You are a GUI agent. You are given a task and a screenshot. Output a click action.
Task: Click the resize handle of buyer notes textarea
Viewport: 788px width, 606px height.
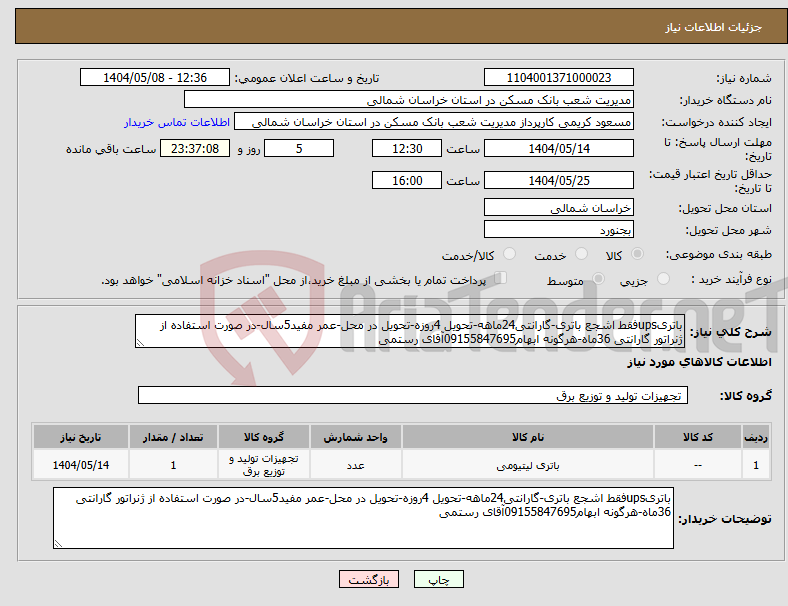click(58, 544)
